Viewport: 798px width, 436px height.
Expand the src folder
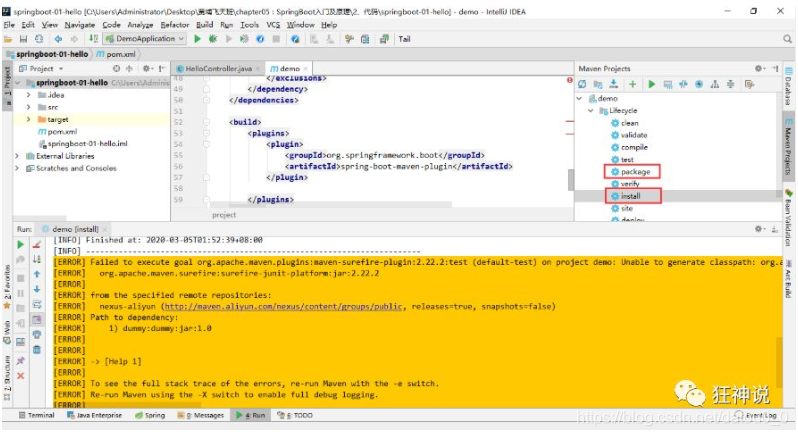click(x=28, y=107)
